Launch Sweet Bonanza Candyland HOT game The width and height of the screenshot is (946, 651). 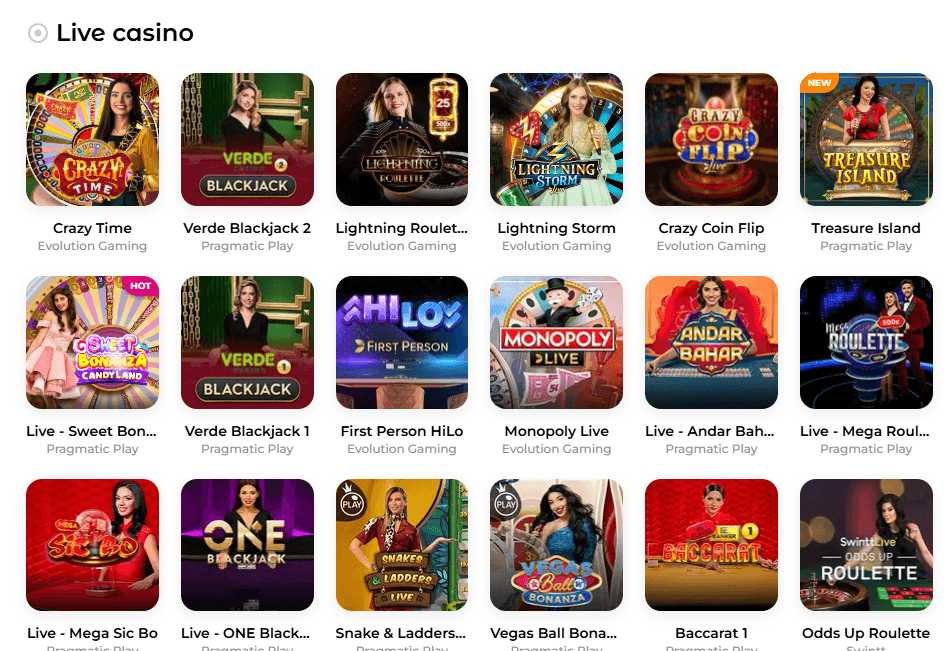click(x=92, y=342)
